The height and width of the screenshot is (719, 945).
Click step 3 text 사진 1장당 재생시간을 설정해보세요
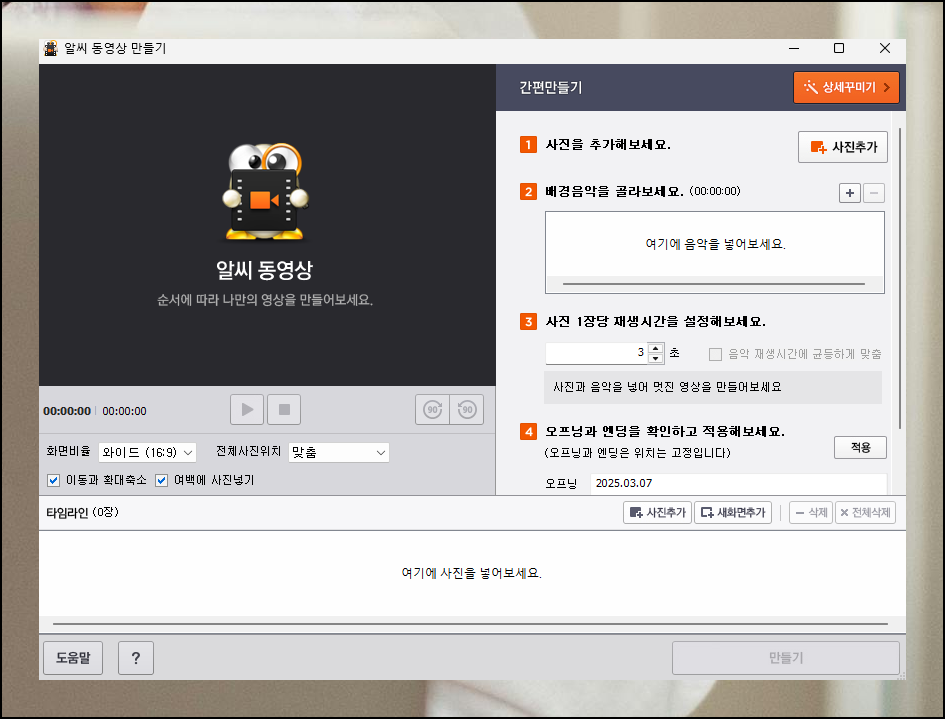(x=655, y=321)
